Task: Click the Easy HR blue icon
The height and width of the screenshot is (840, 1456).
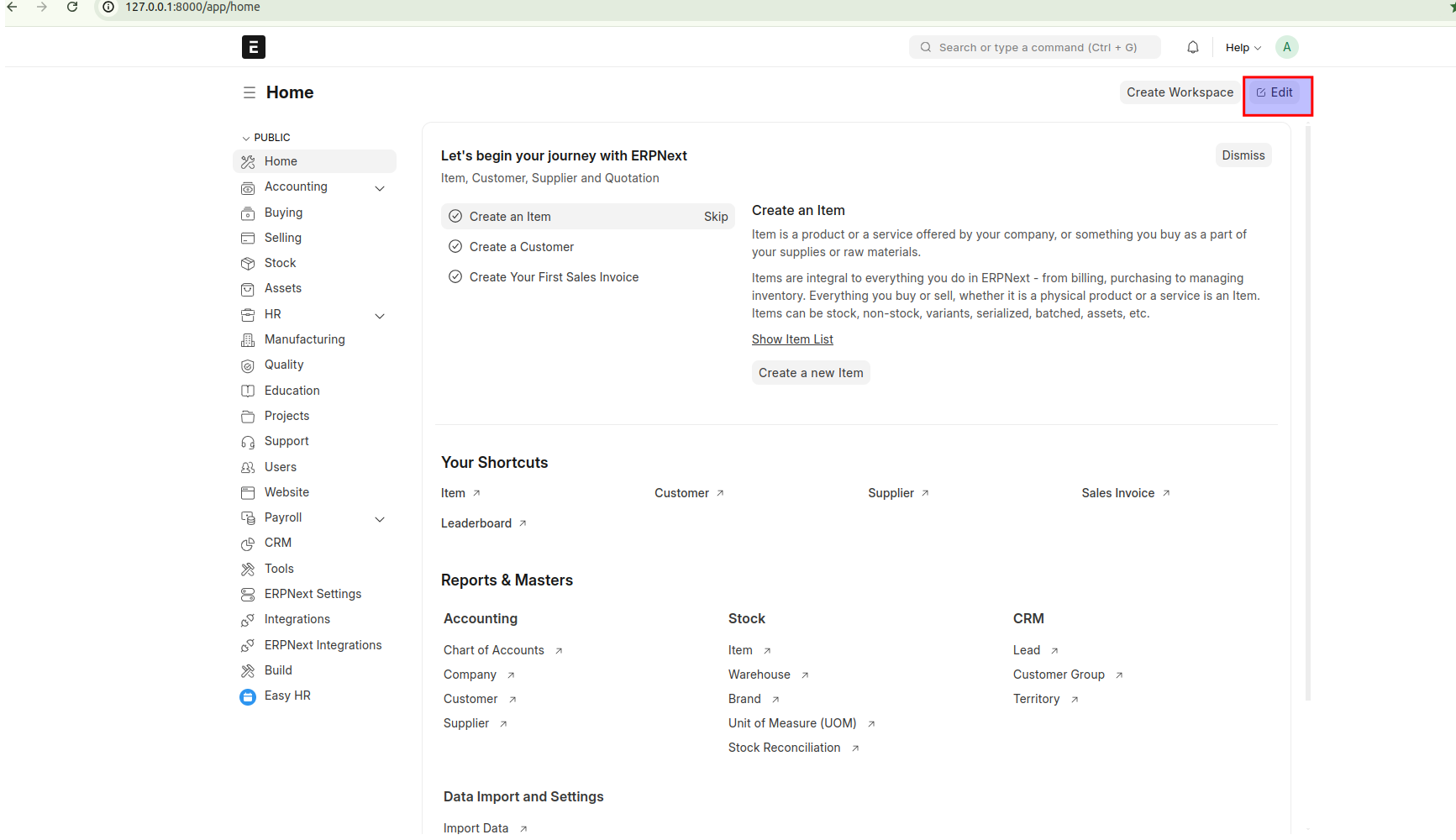Action: (x=248, y=696)
